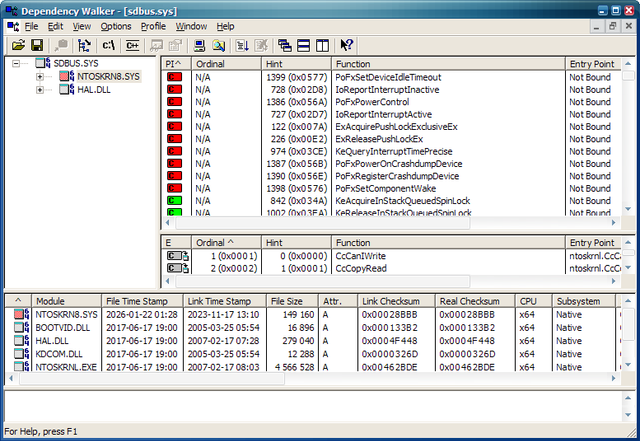The height and width of the screenshot is (441, 640).
Task: Click KDCOM.DLL icon in module list
Action: [21, 353]
